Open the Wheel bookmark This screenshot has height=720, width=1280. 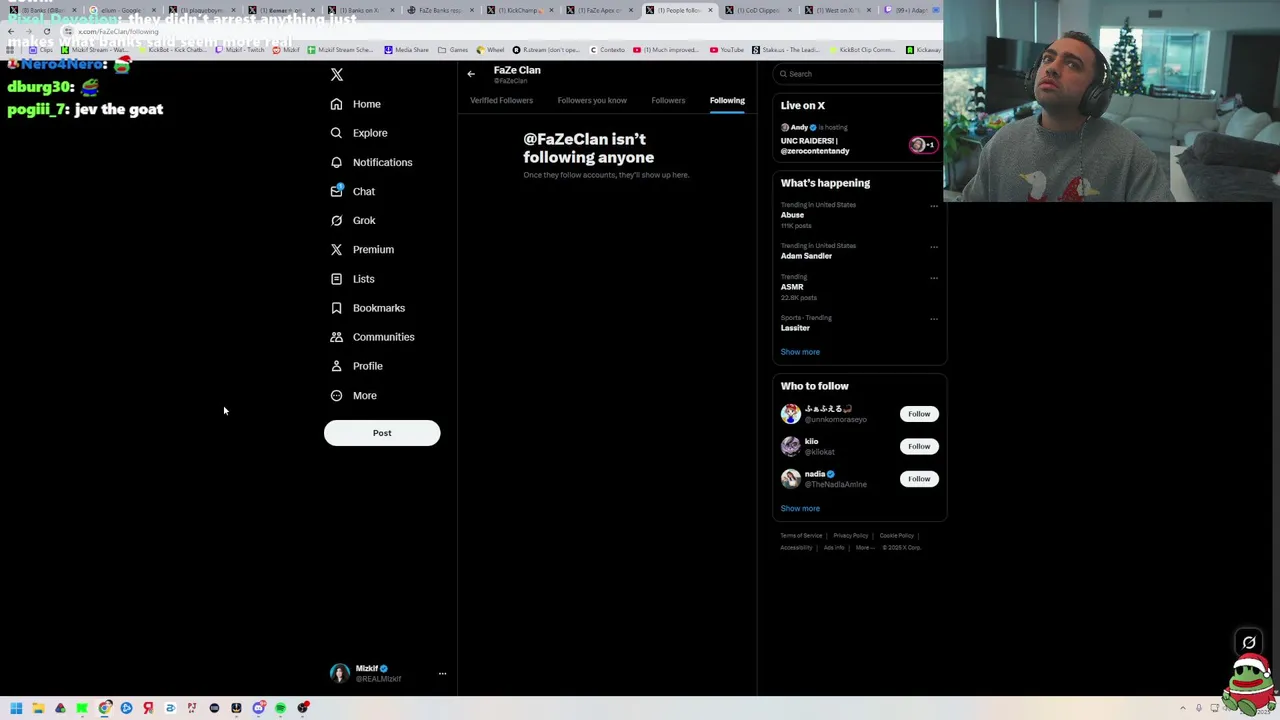[x=490, y=50]
